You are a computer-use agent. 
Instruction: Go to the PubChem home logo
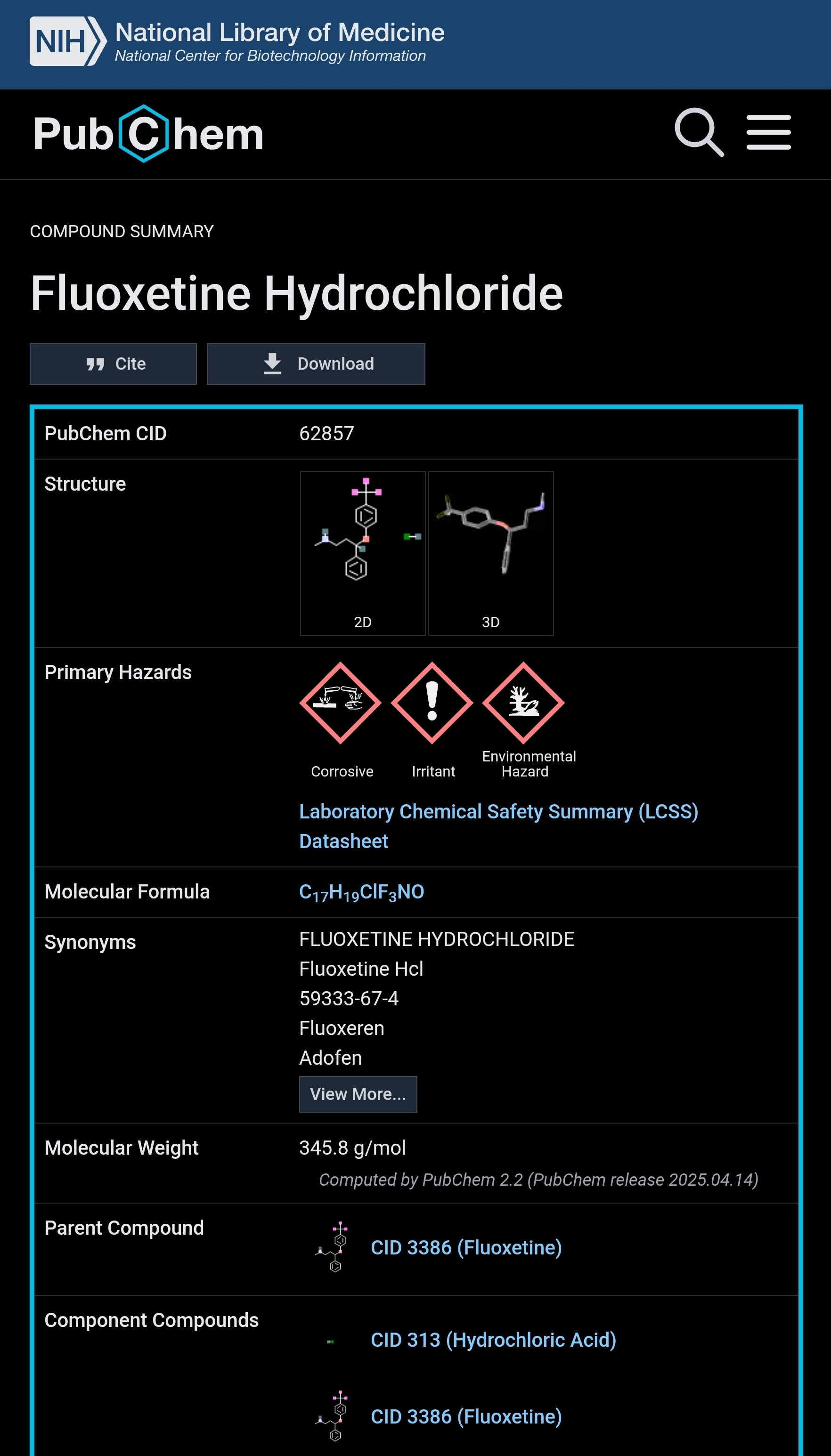click(148, 133)
